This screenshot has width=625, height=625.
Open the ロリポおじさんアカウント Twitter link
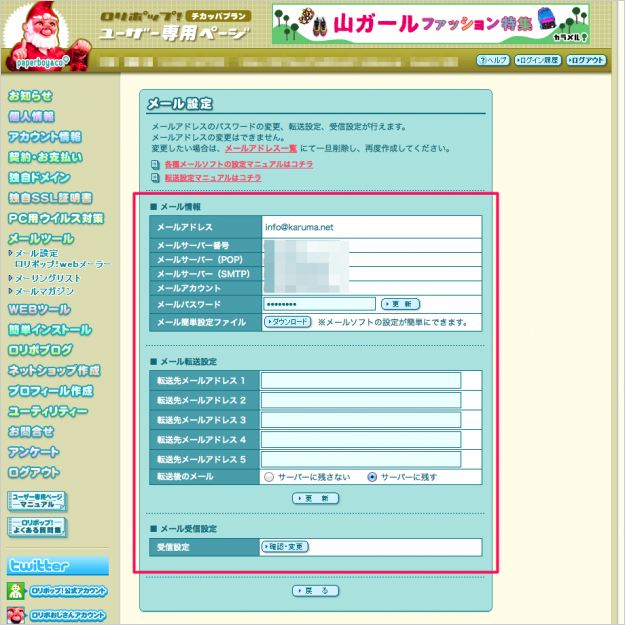[x=68, y=616]
